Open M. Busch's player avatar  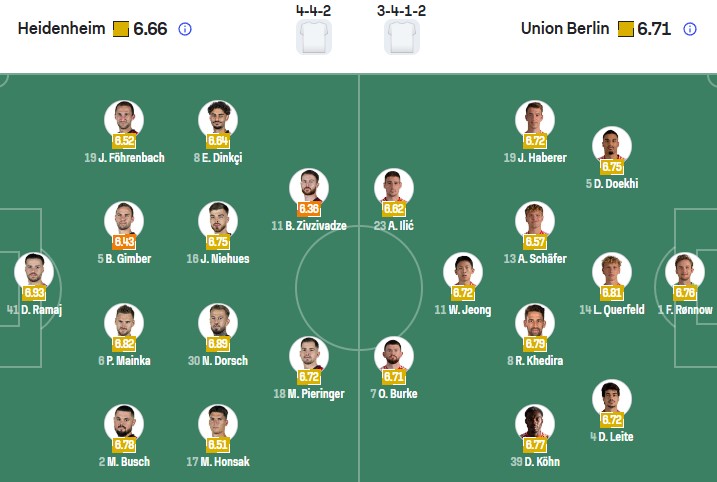click(124, 422)
